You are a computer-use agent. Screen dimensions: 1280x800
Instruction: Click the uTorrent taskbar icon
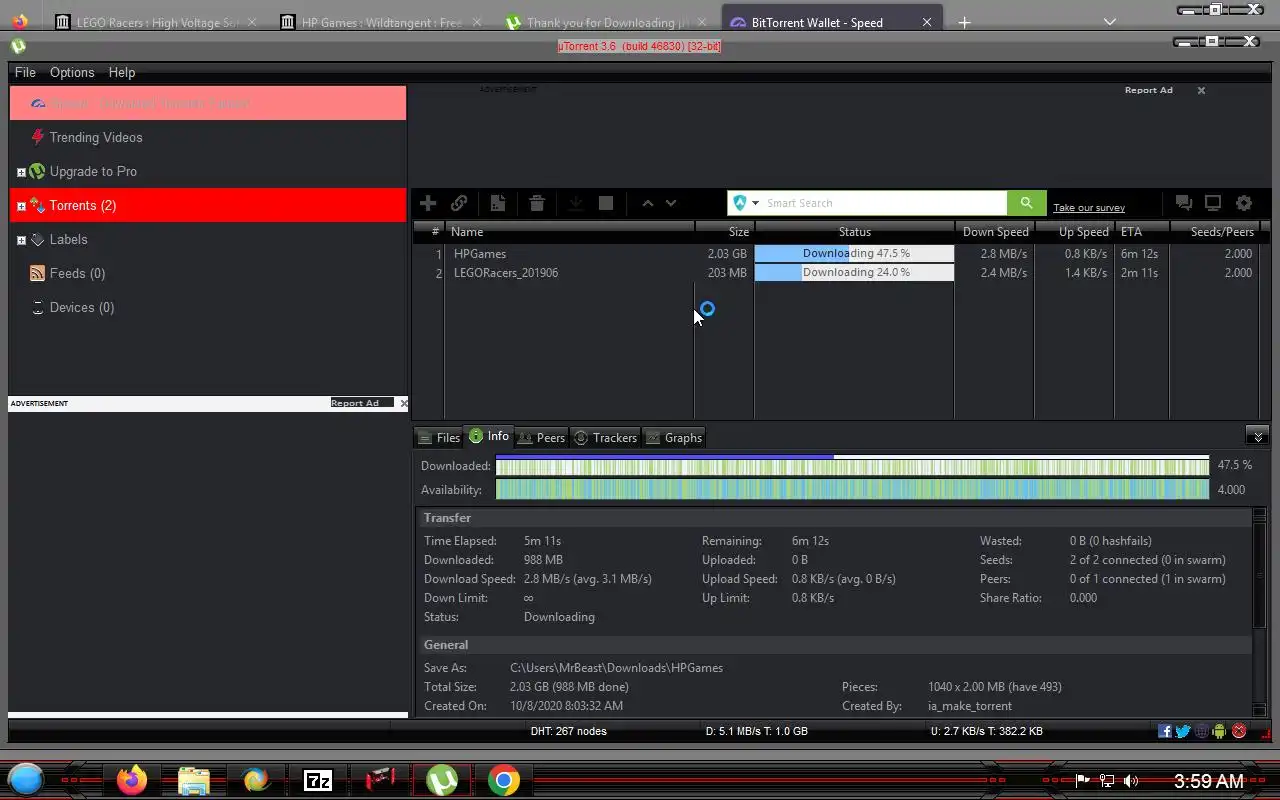click(442, 780)
